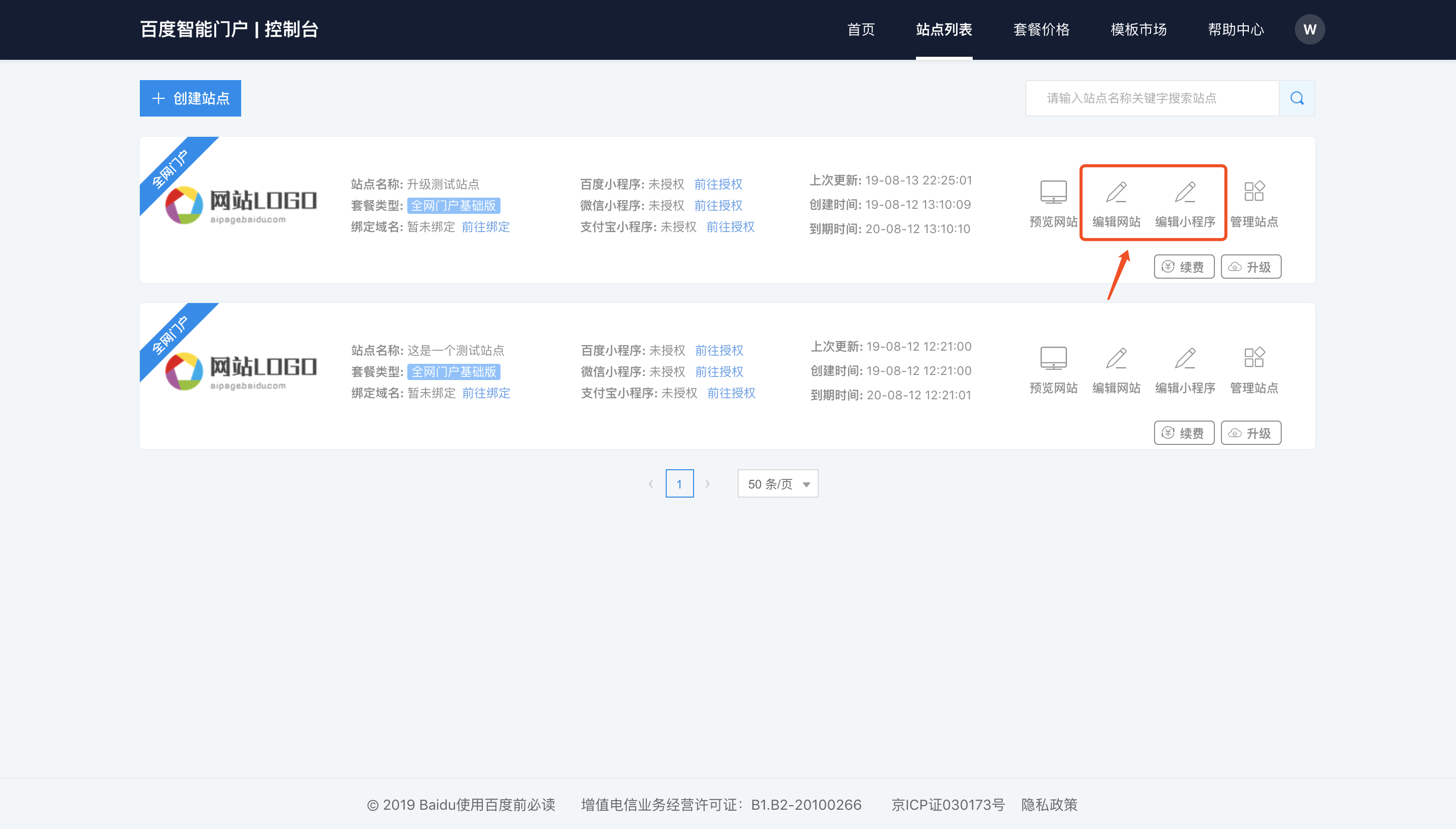Open 管理站点 icon for 升级测试站点

(x=1254, y=191)
